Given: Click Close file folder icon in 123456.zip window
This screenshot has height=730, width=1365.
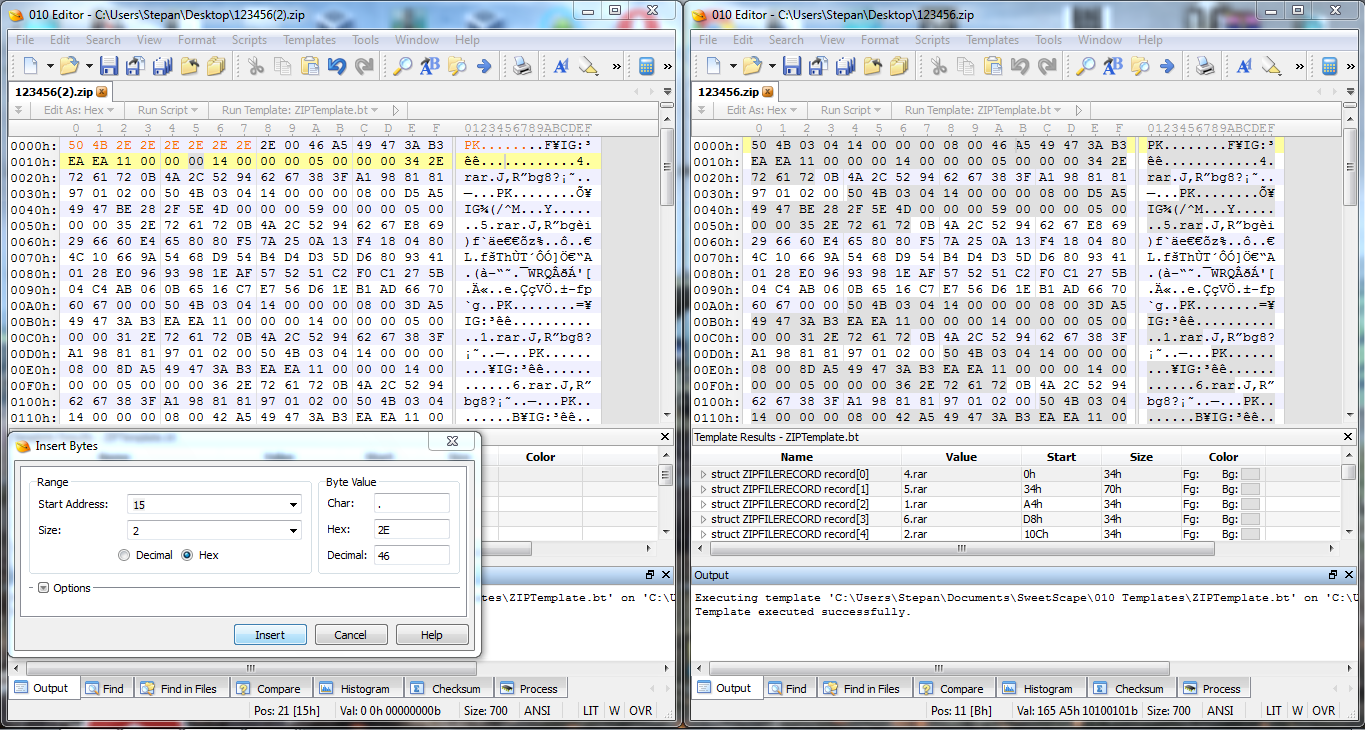Looking at the screenshot, I should [x=872, y=67].
